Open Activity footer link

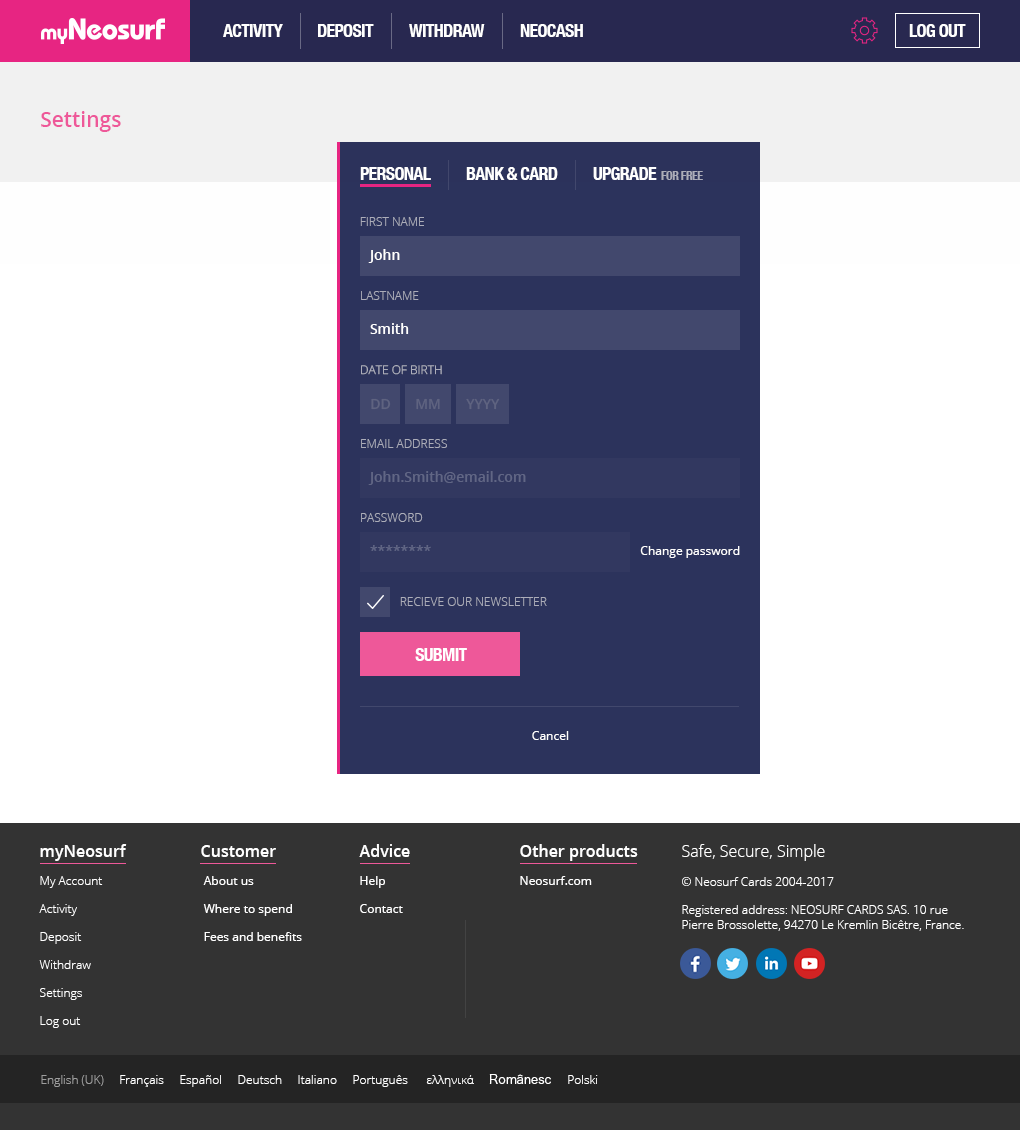click(x=58, y=909)
